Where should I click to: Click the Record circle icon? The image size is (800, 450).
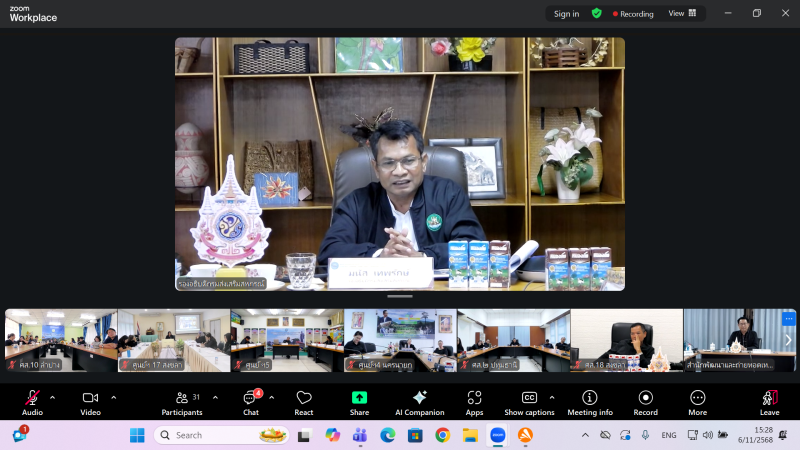coord(645,401)
